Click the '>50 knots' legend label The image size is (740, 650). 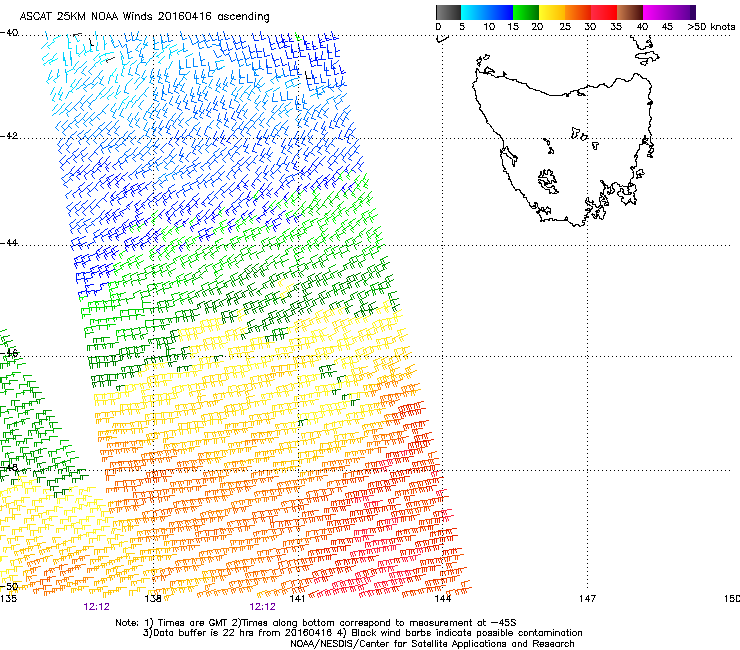point(712,26)
